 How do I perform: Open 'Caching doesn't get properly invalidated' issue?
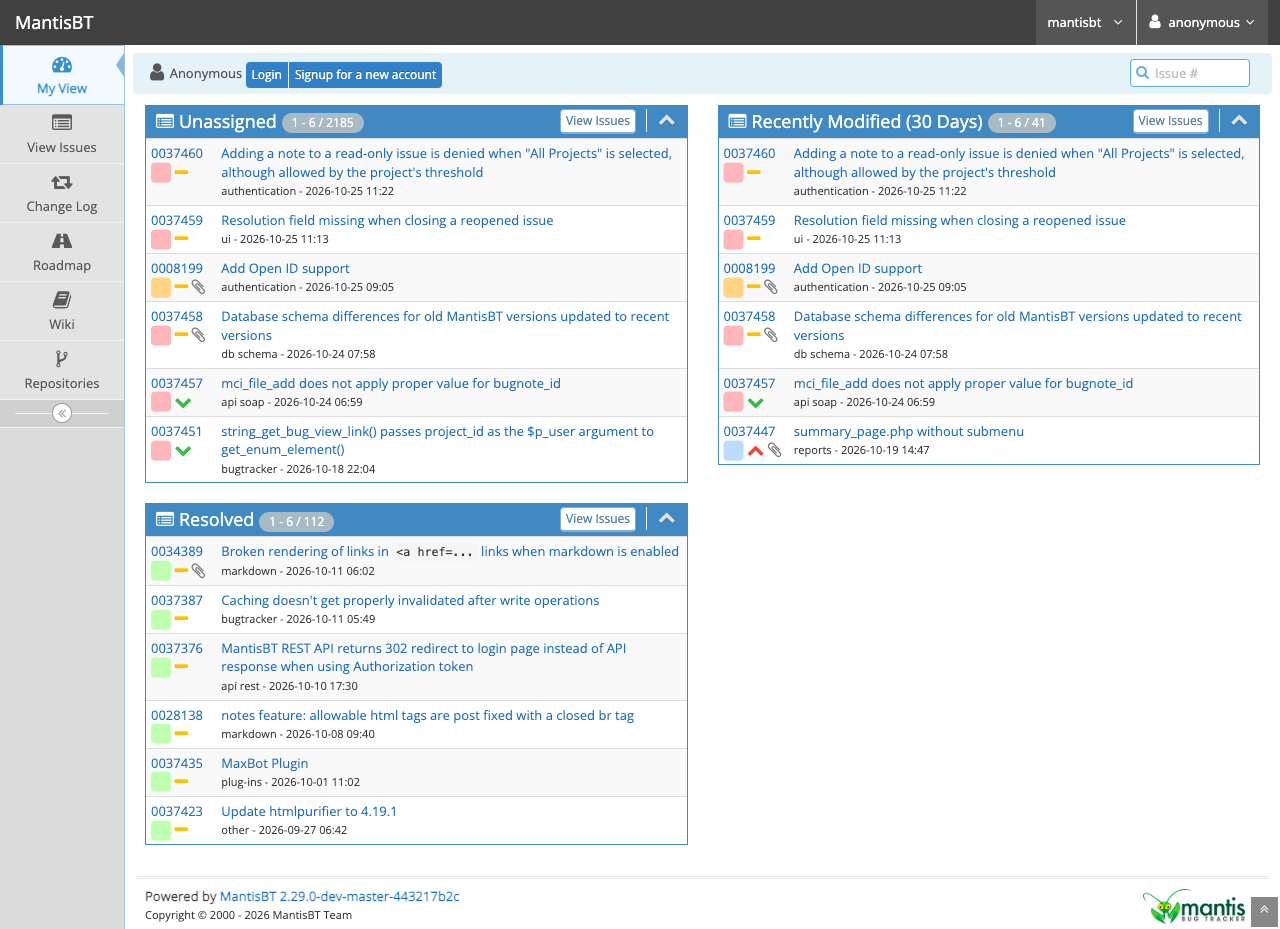point(410,600)
